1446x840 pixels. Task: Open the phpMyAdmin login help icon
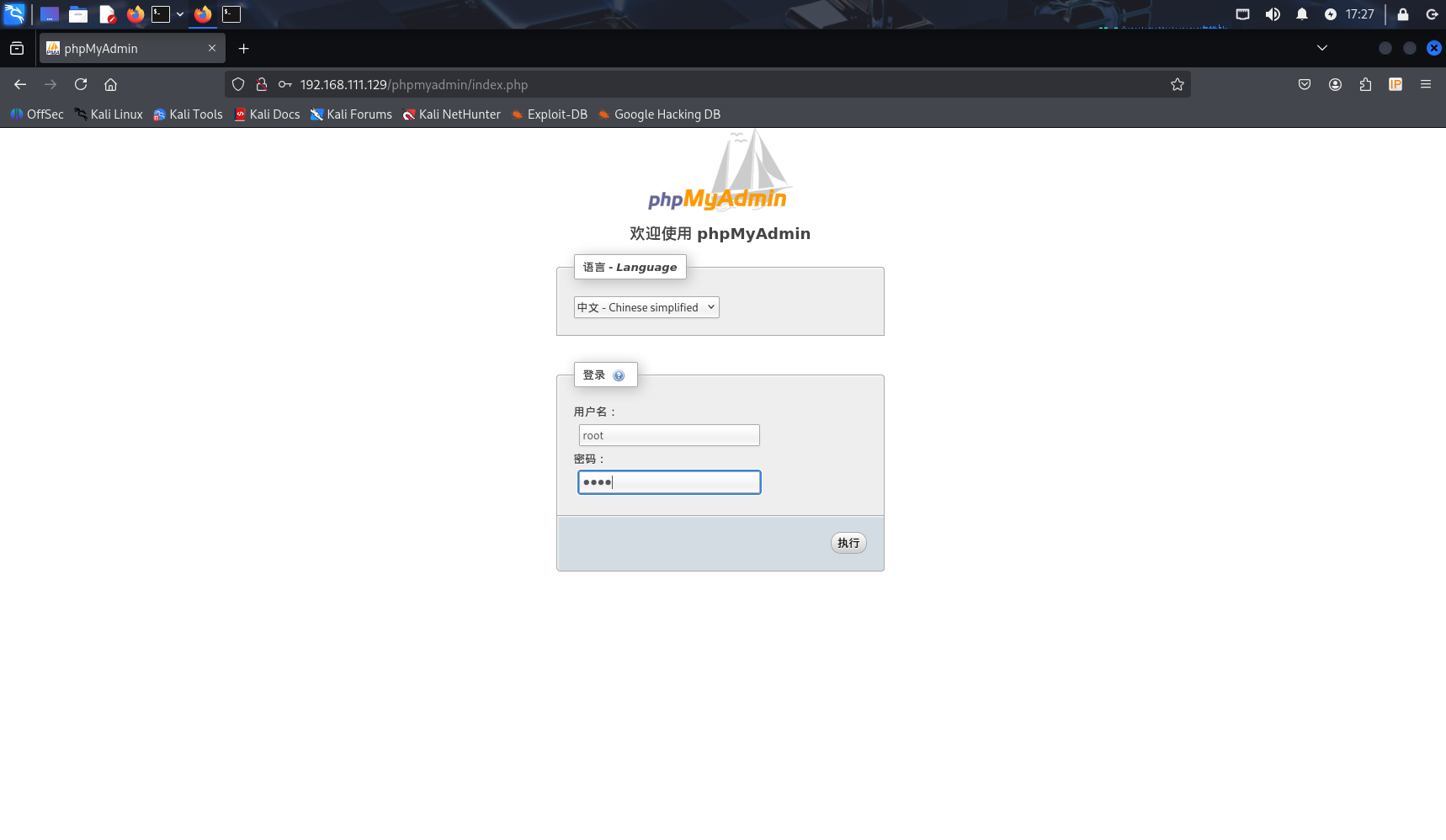pyautogui.click(x=619, y=375)
